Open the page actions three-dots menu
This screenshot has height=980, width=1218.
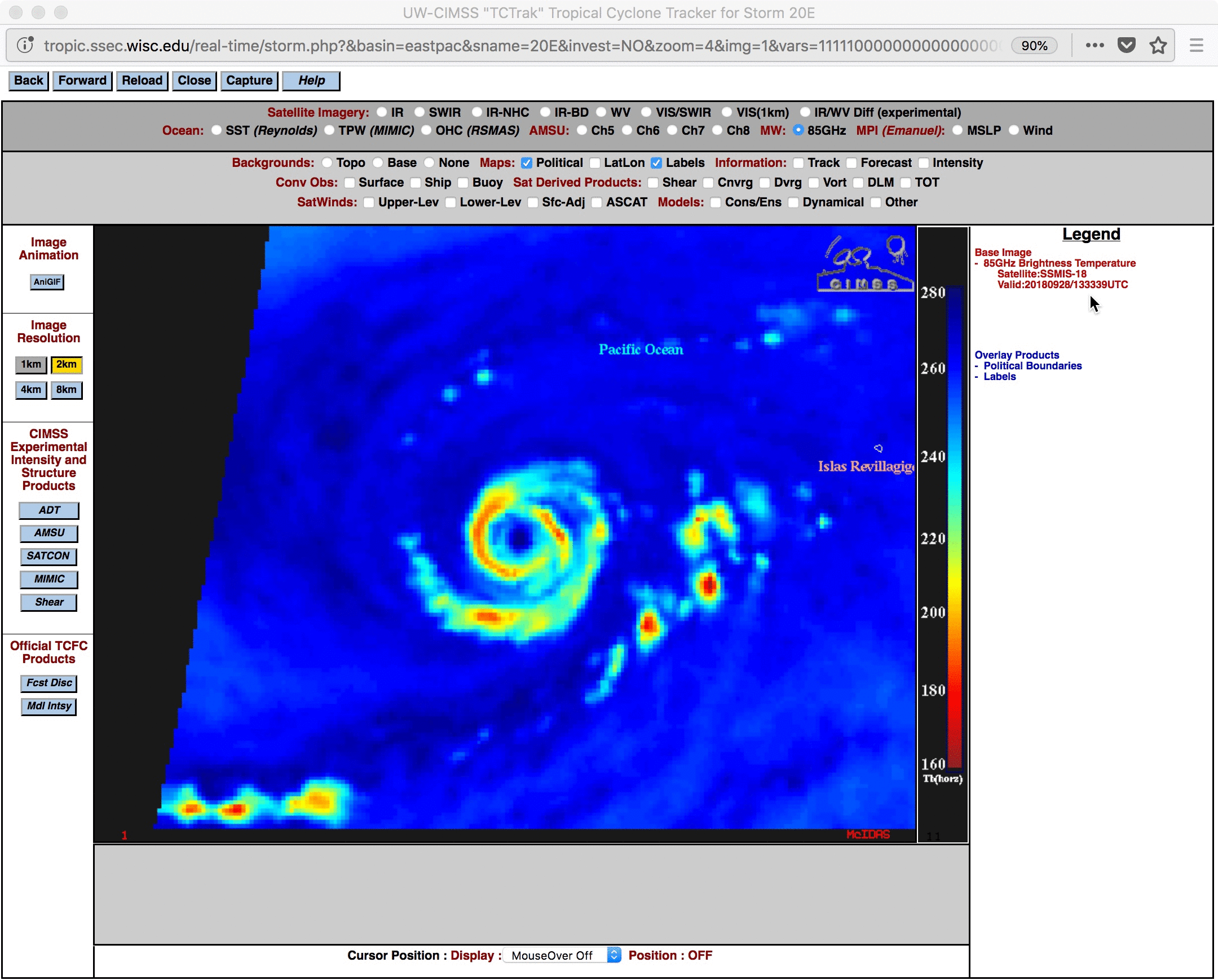(x=1095, y=45)
